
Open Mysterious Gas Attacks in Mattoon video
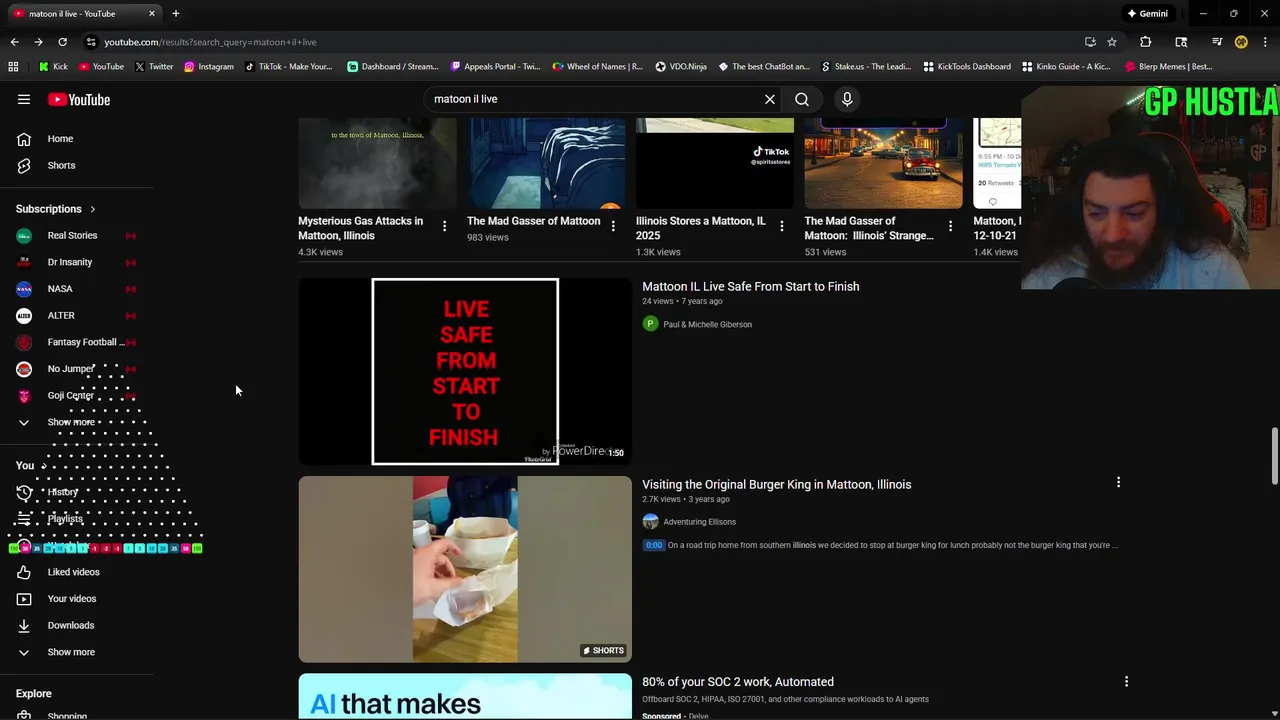tap(360, 228)
